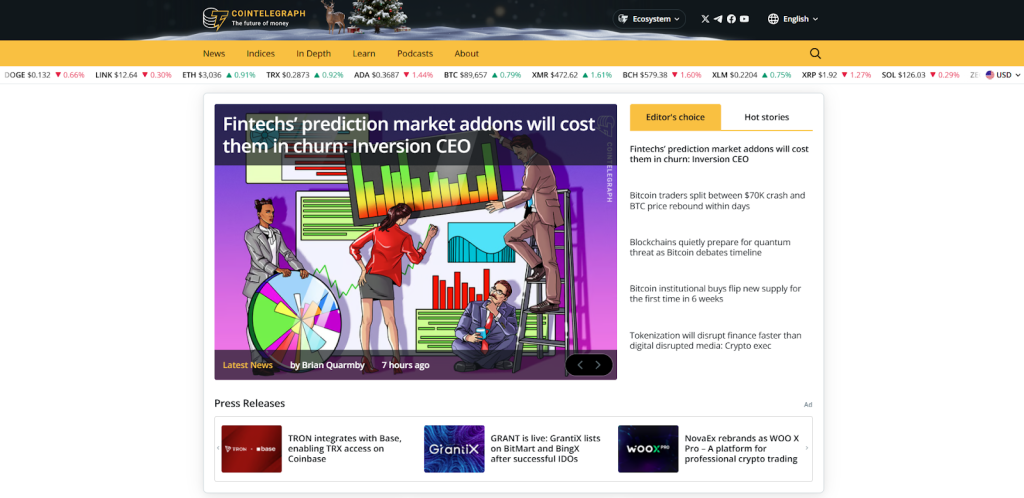The height and width of the screenshot is (498, 1024).
Task: Open NovaEx rebrands as WOO X release
Action: [742, 448]
